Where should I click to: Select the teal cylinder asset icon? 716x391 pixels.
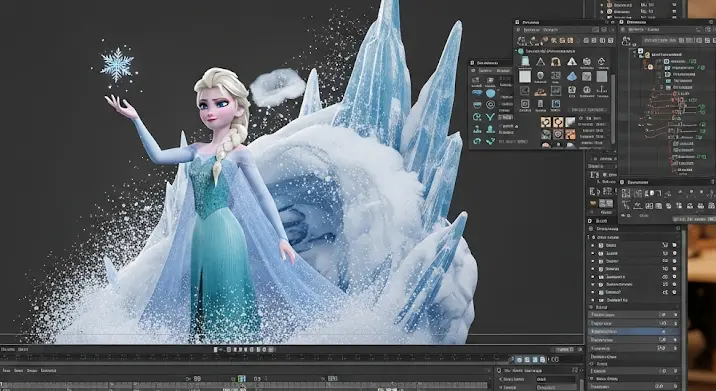(x=525, y=61)
